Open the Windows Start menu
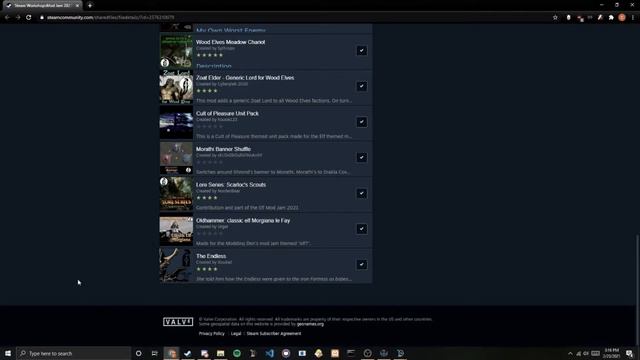 click(x=8, y=353)
